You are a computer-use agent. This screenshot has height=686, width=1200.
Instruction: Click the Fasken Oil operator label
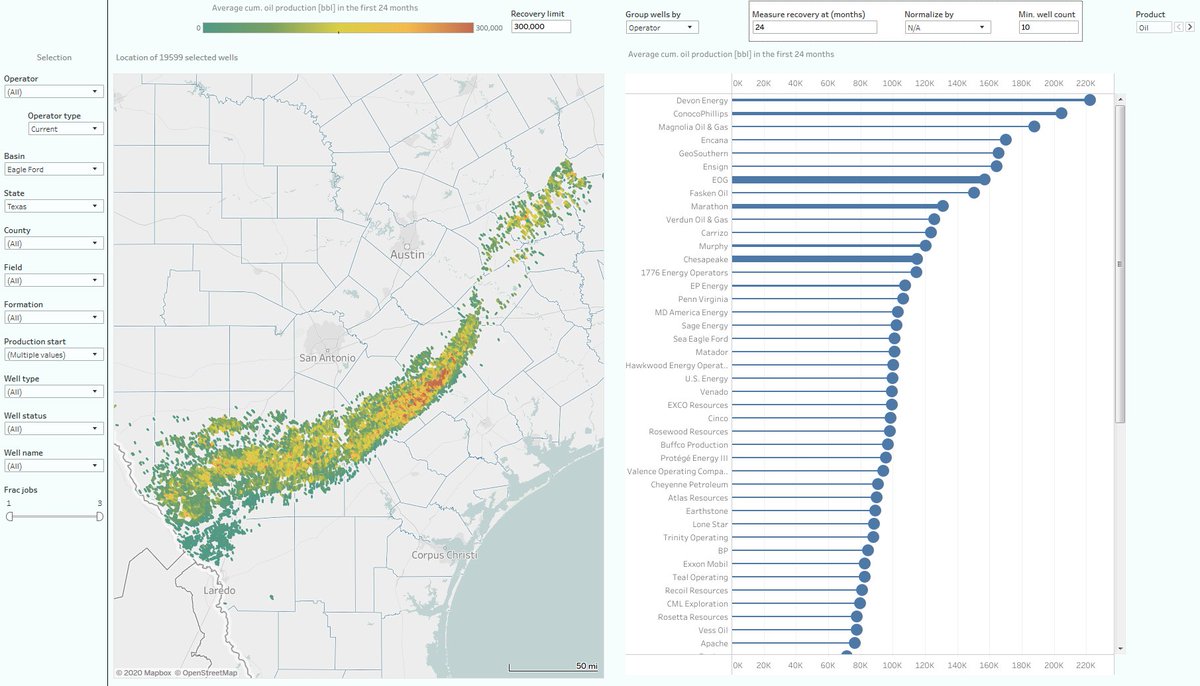pos(709,193)
